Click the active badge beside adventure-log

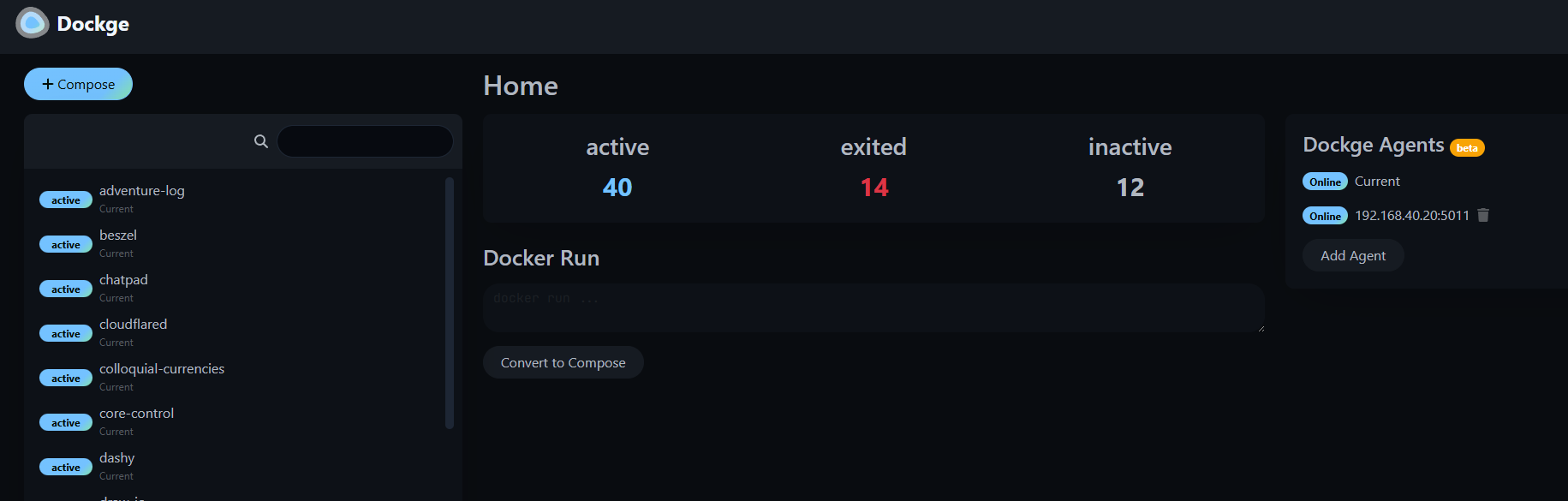tap(66, 200)
